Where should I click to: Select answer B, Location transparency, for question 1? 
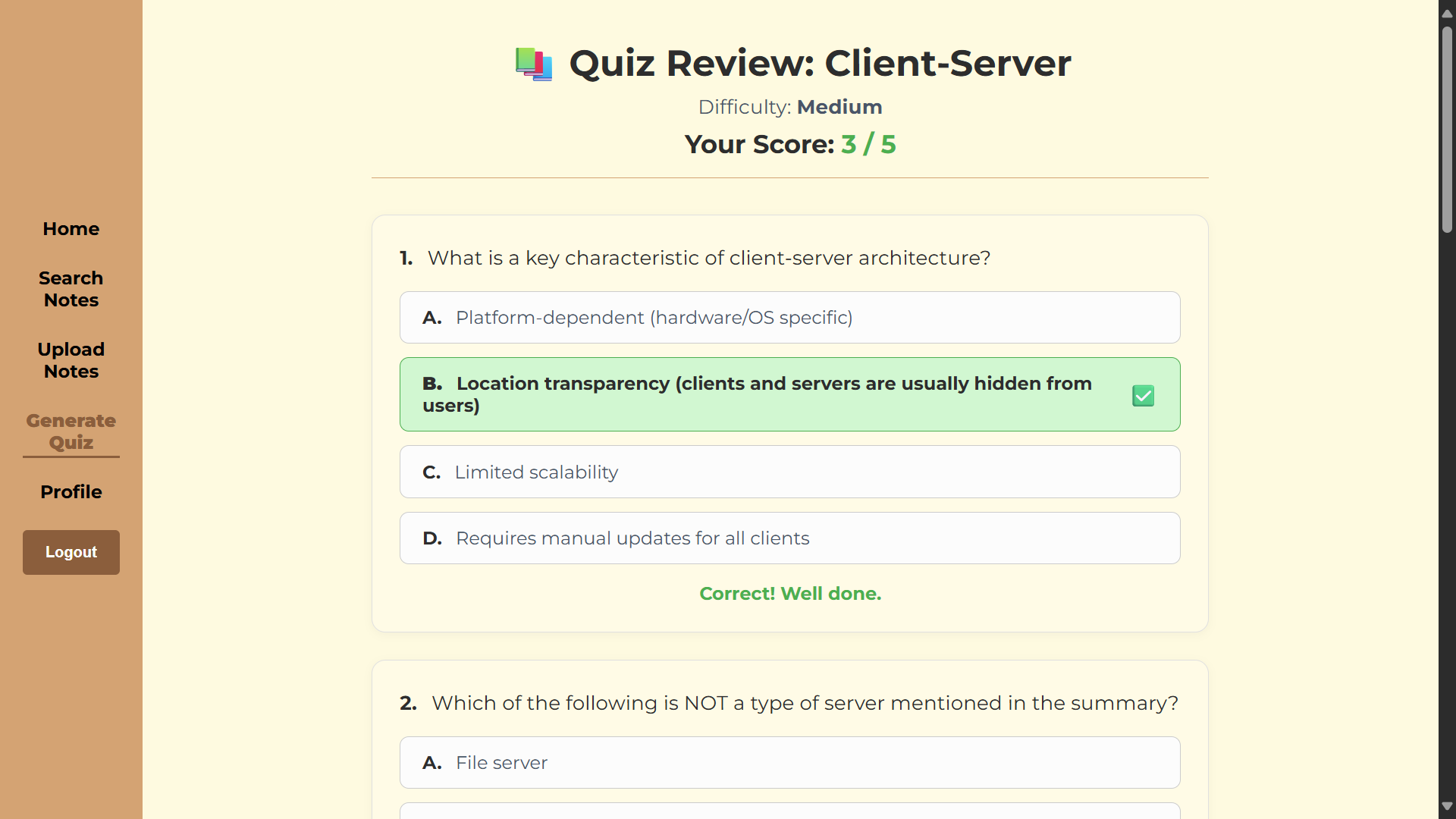(758, 394)
